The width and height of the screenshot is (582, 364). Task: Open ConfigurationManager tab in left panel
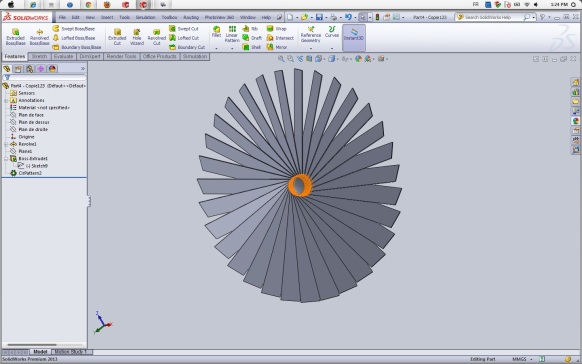[29, 69]
